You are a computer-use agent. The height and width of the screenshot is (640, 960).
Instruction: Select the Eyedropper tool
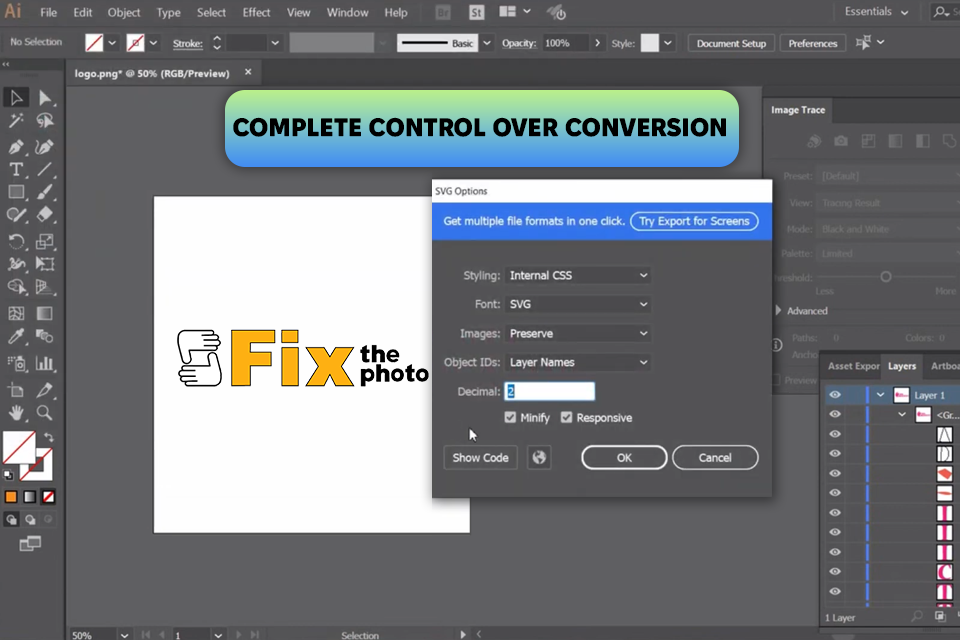click(x=17, y=336)
